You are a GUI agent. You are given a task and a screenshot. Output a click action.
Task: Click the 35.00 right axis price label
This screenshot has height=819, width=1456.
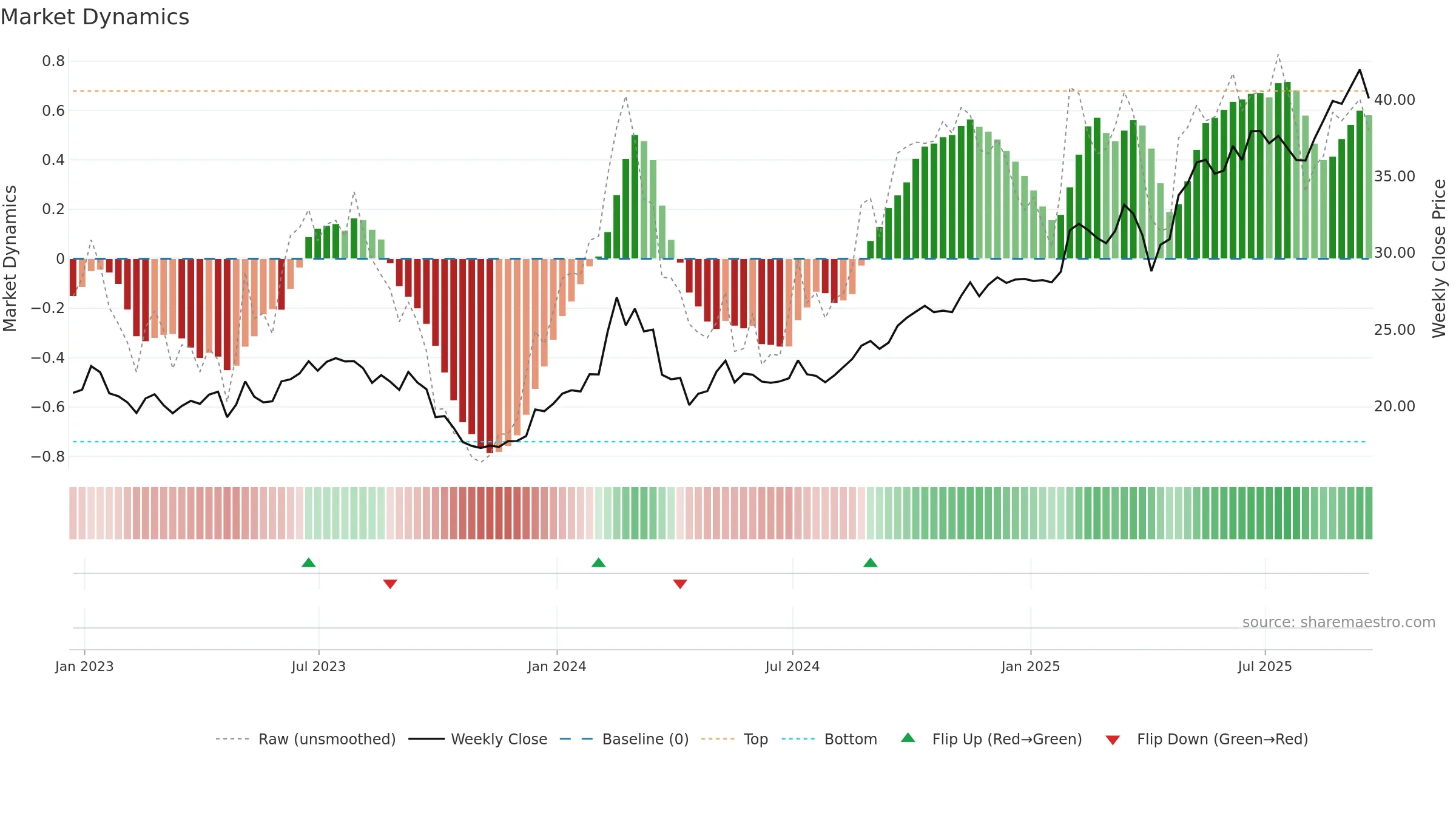coord(1394,176)
